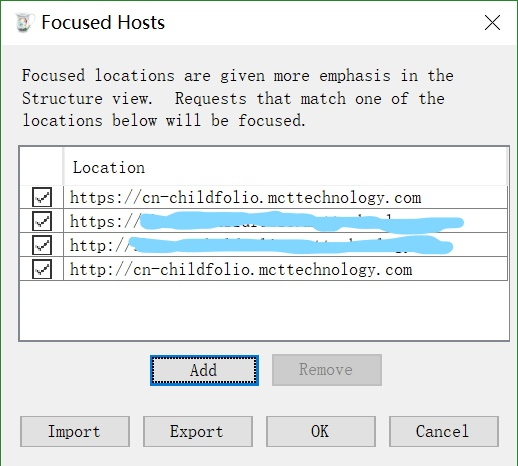Export the focused hosts list
This screenshot has height=466, width=518.
pos(198,431)
